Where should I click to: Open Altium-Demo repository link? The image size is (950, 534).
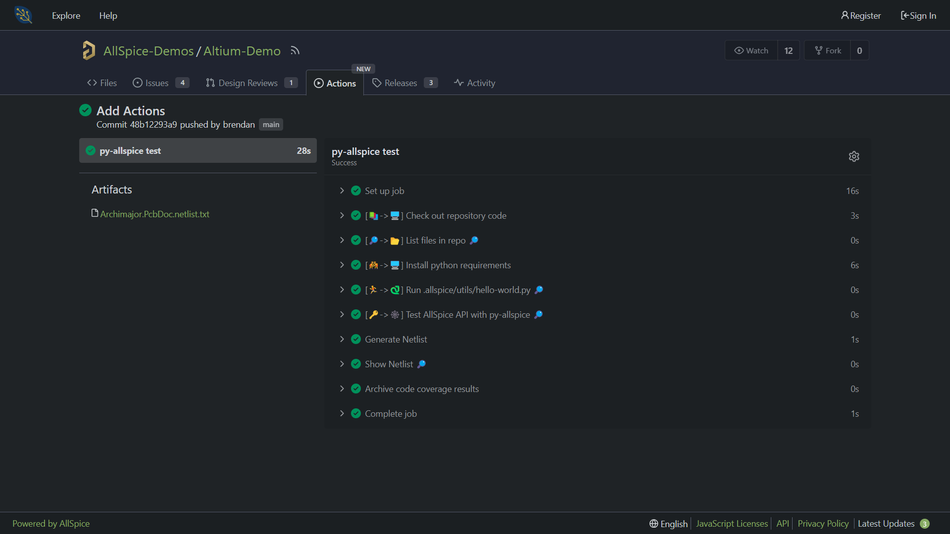(242, 51)
